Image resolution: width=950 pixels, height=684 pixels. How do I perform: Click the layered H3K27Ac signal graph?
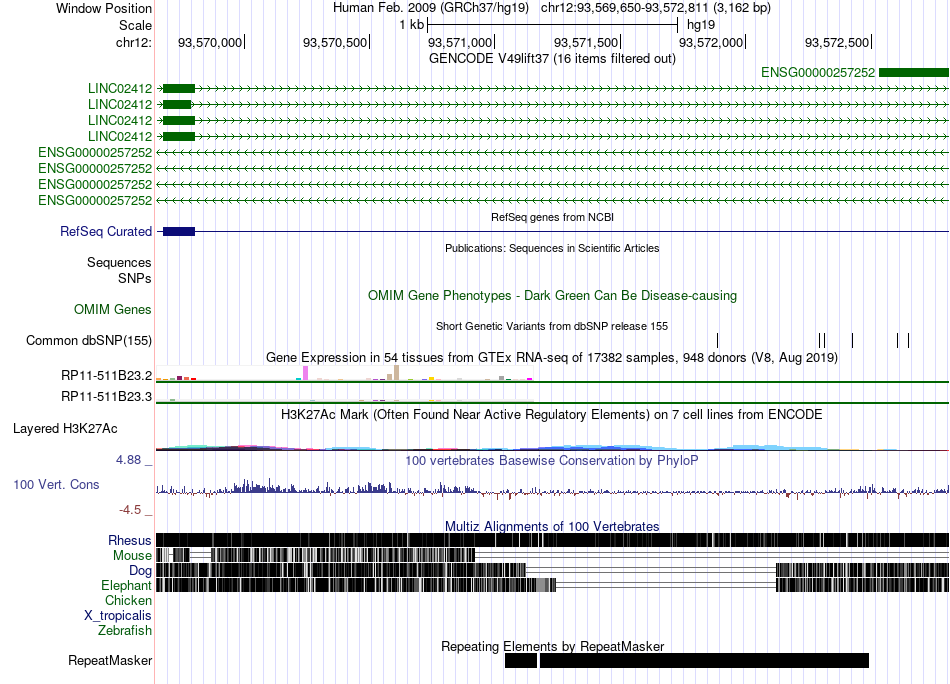[552, 447]
